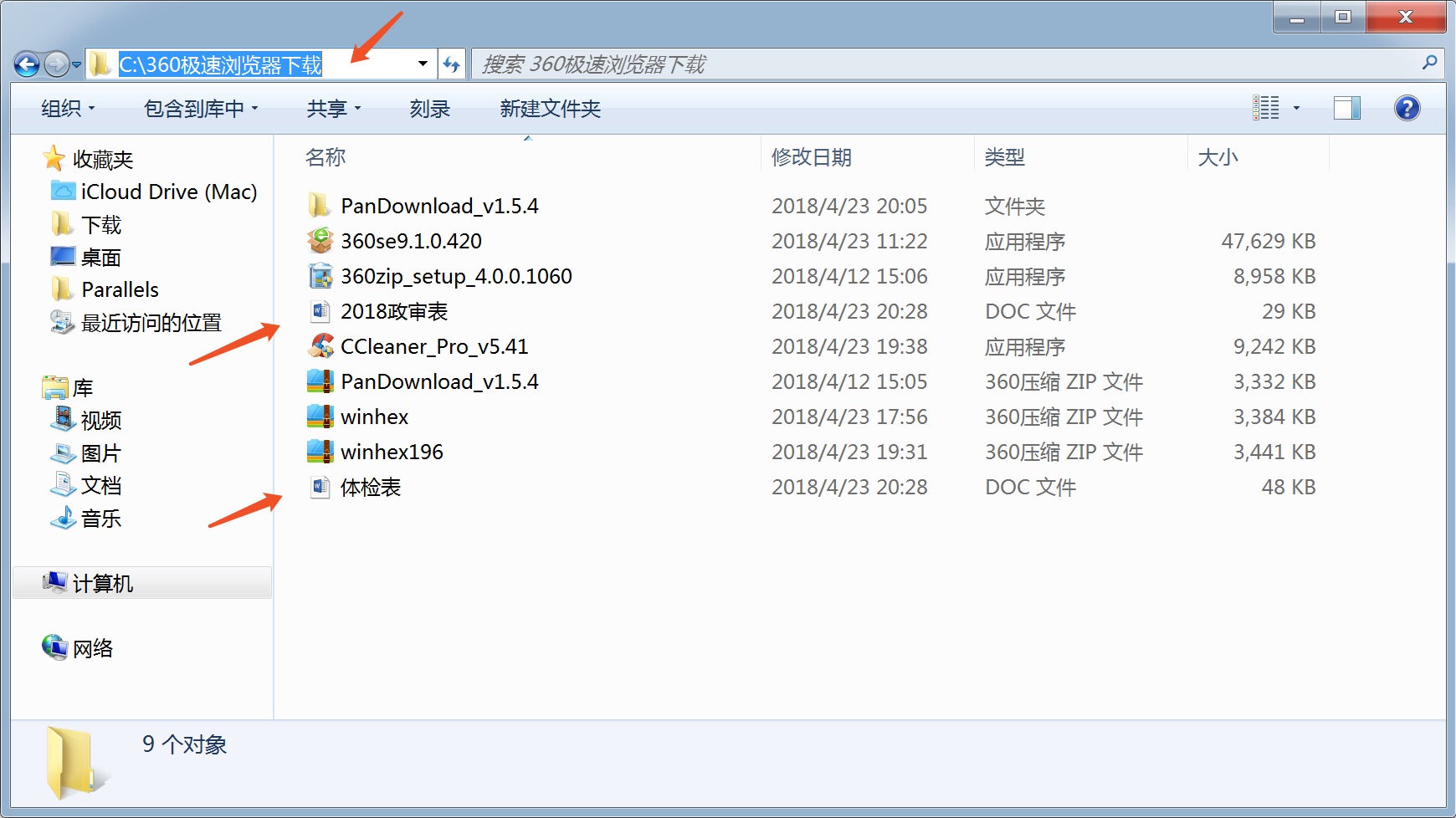Open iCloud Drive (Mac) favorite
The image size is (1456, 818).
(169, 192)
